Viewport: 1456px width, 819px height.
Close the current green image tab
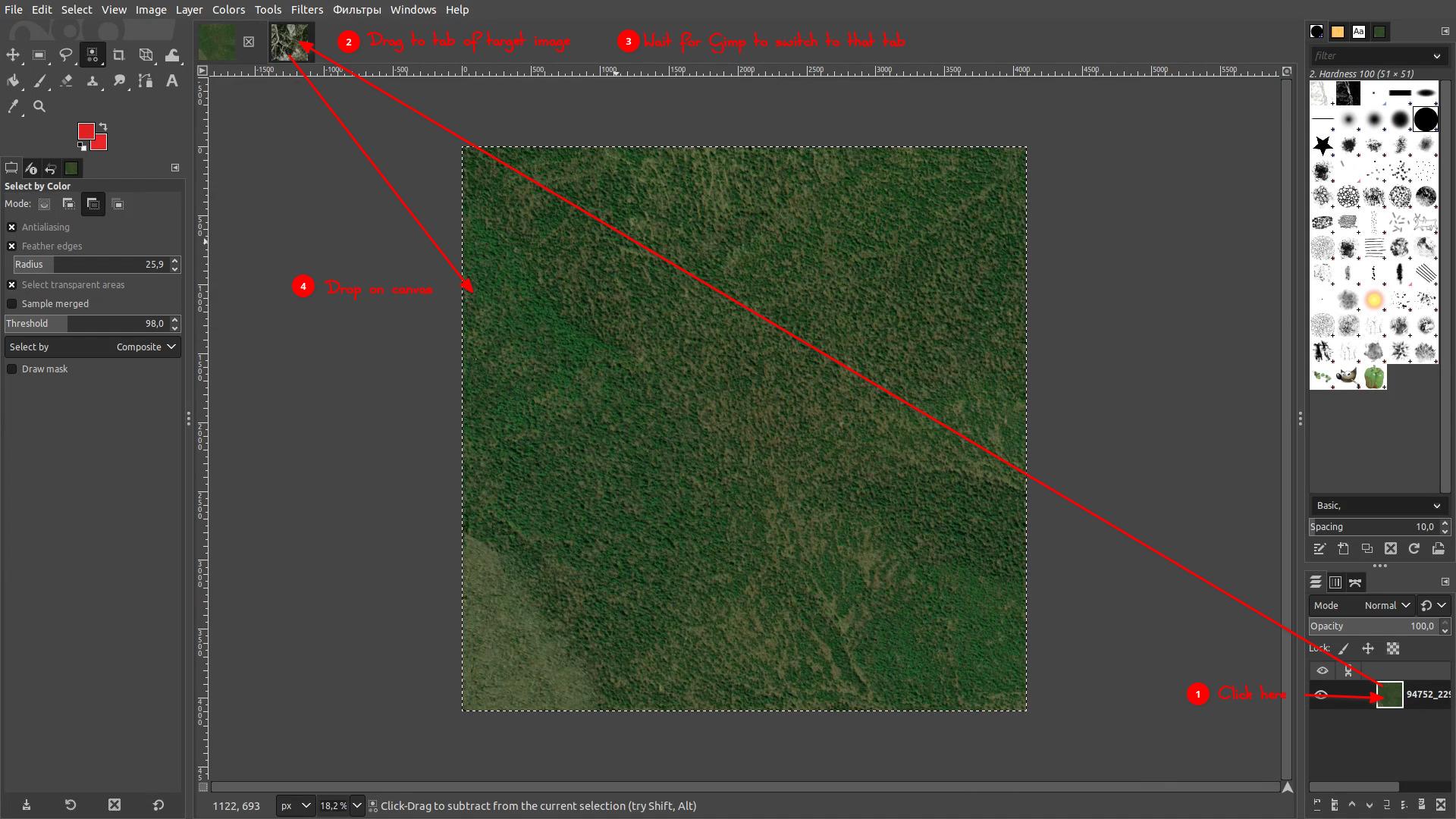(x=249, y=42)
